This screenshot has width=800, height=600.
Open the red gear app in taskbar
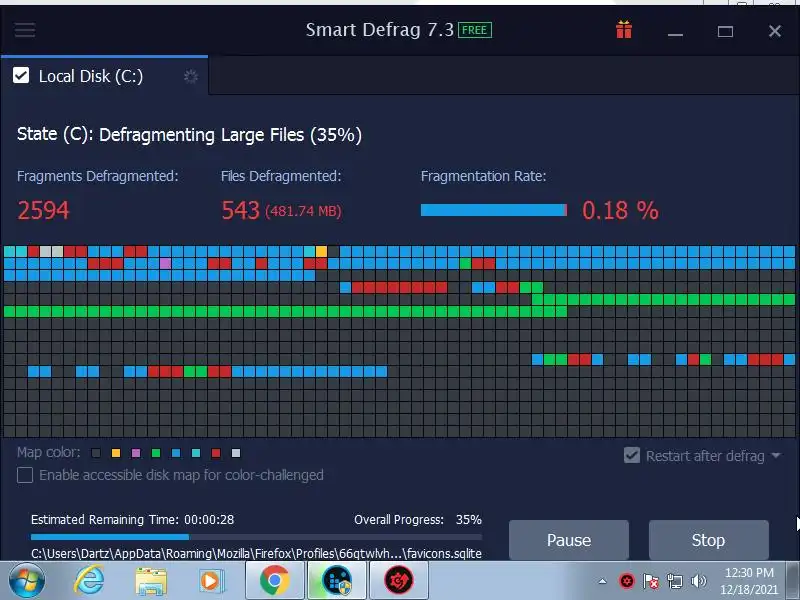tap(399, 581)
